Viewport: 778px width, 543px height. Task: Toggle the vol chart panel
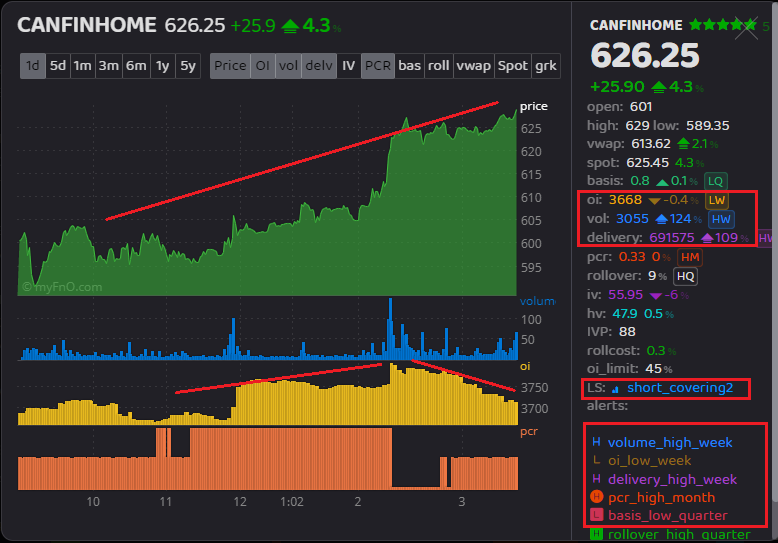[288, 66]
